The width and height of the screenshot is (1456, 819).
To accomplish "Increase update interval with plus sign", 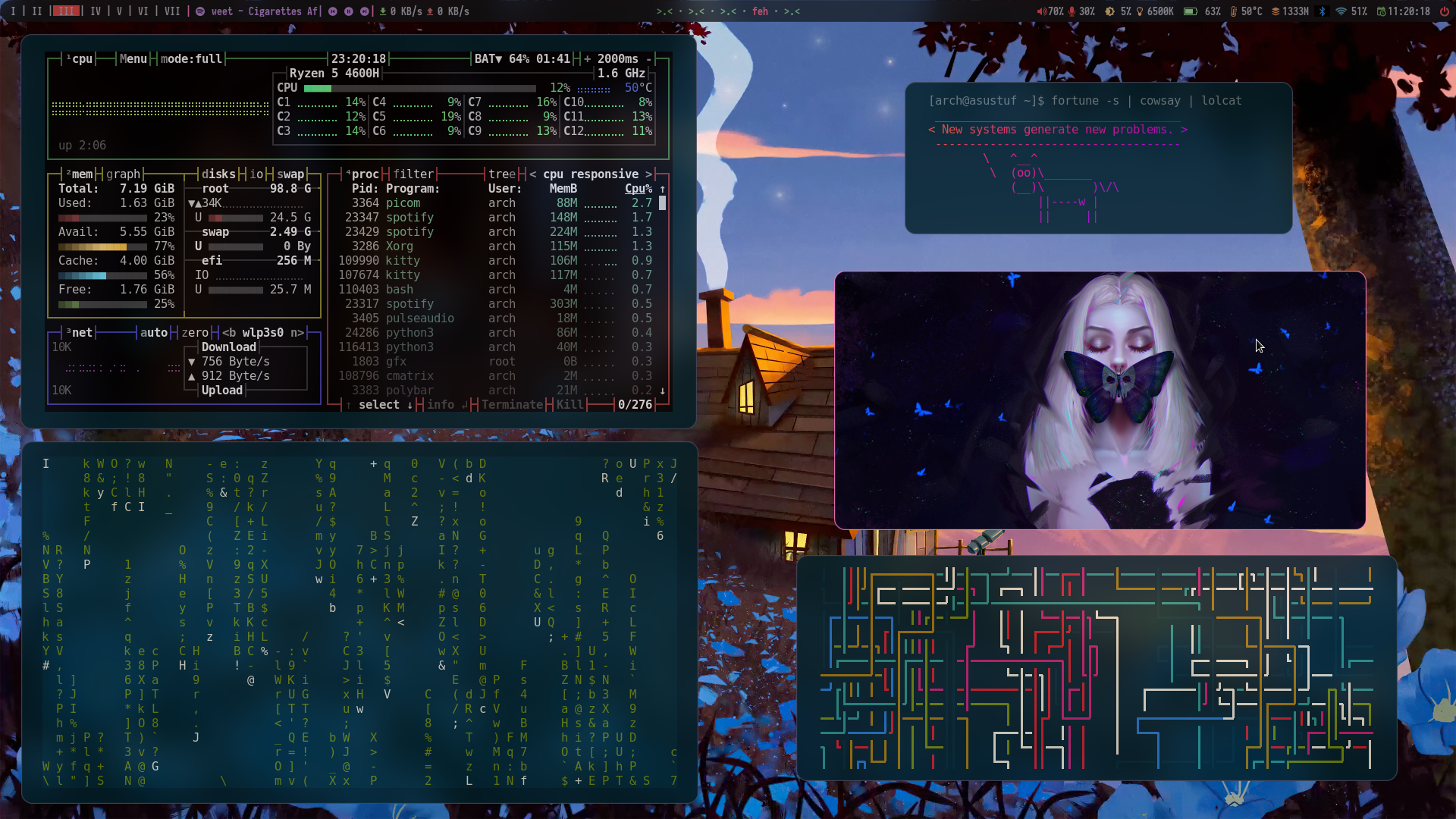I will click(x=587, y=58).
